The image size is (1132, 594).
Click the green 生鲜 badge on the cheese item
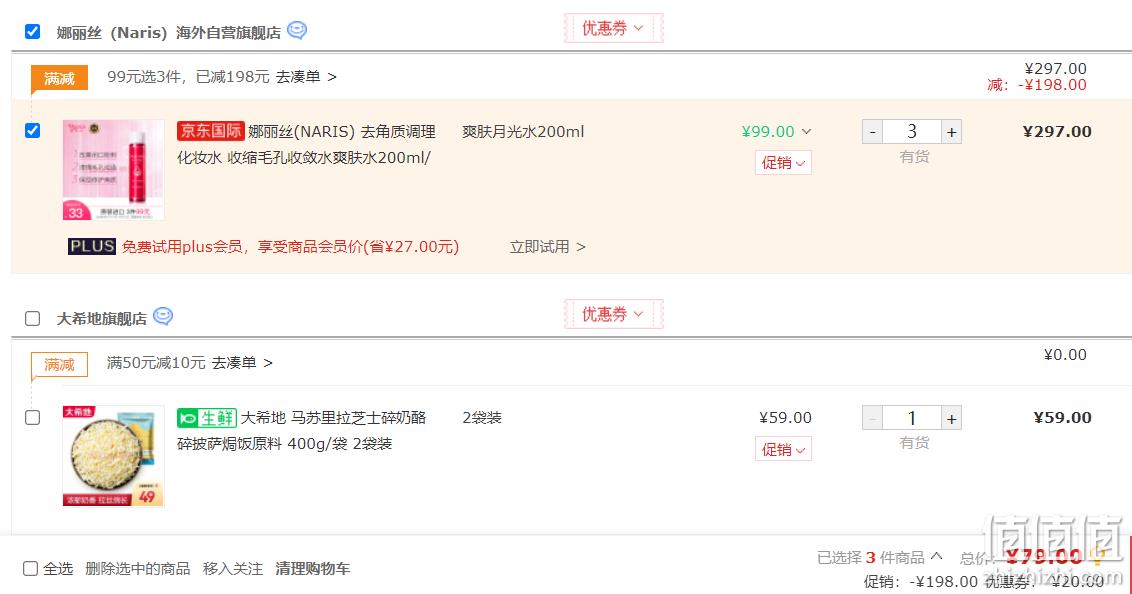[206, 418]
